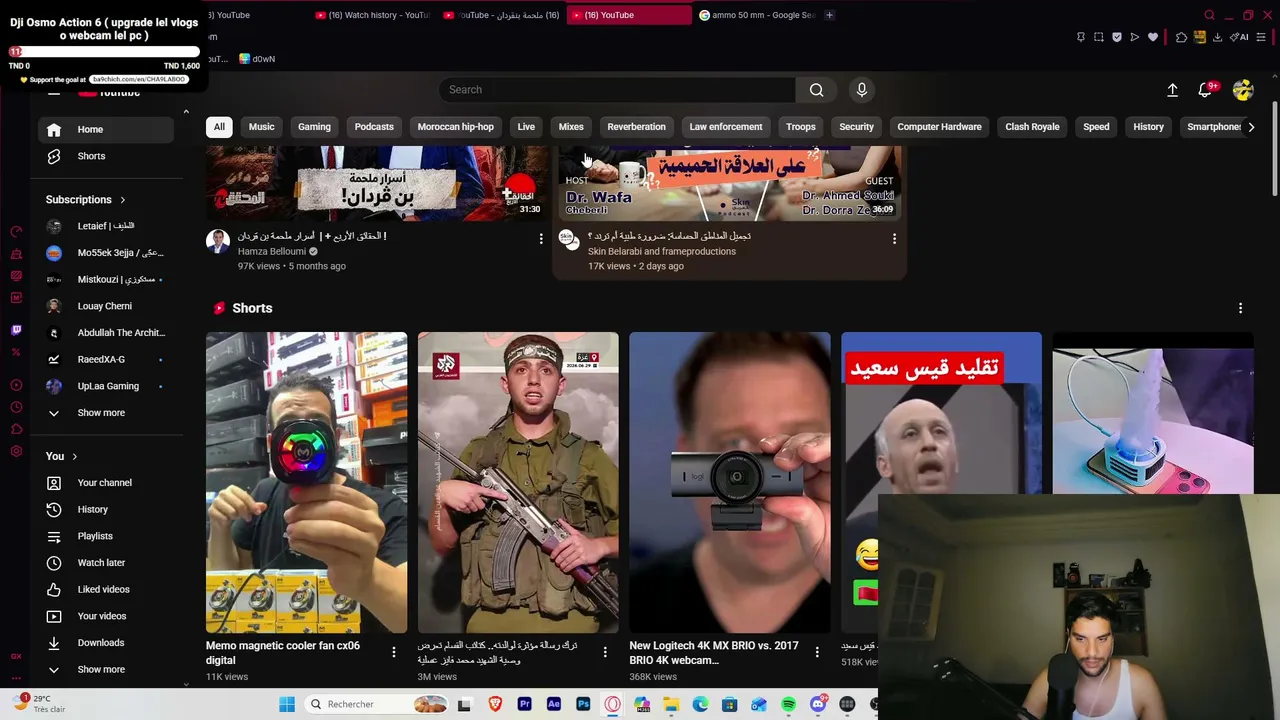Play the Memo magnetic cooler fan short

(x=306, y=483)
